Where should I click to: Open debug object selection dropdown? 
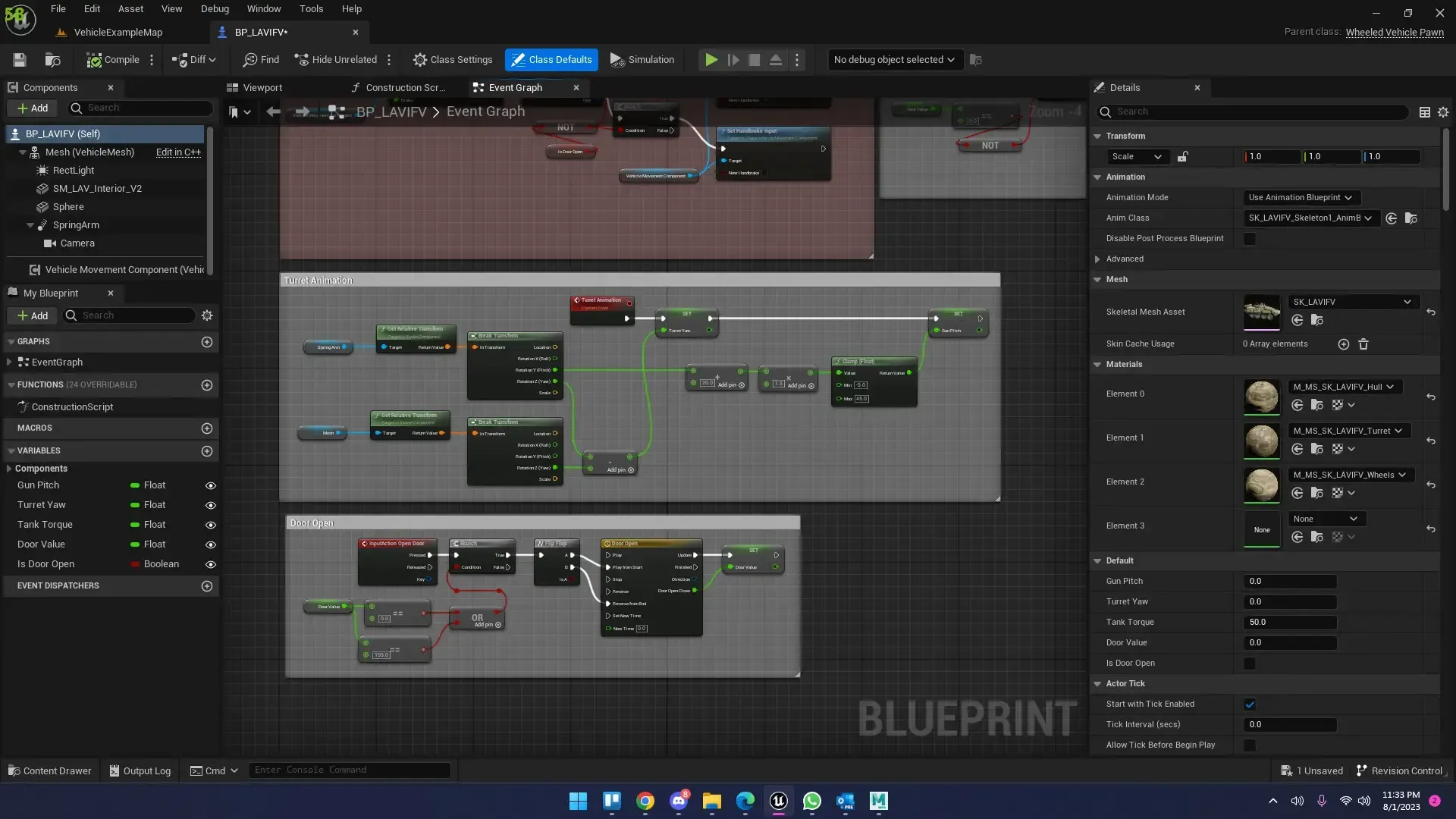click(893, 60)
